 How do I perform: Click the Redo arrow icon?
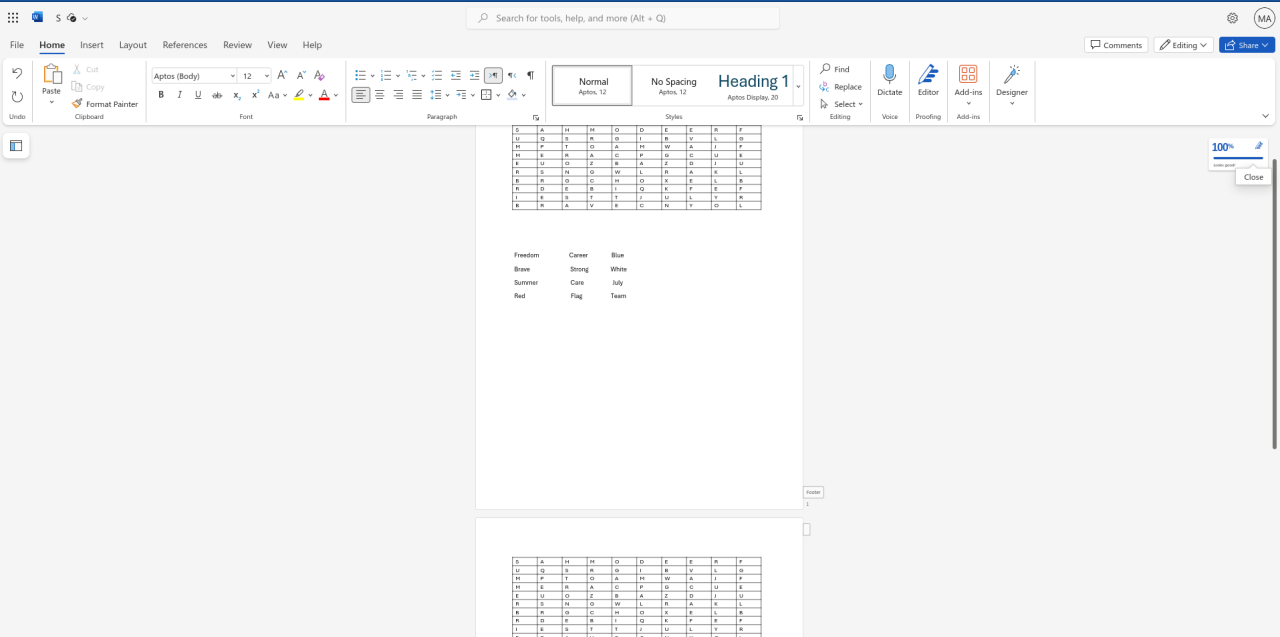17,97
